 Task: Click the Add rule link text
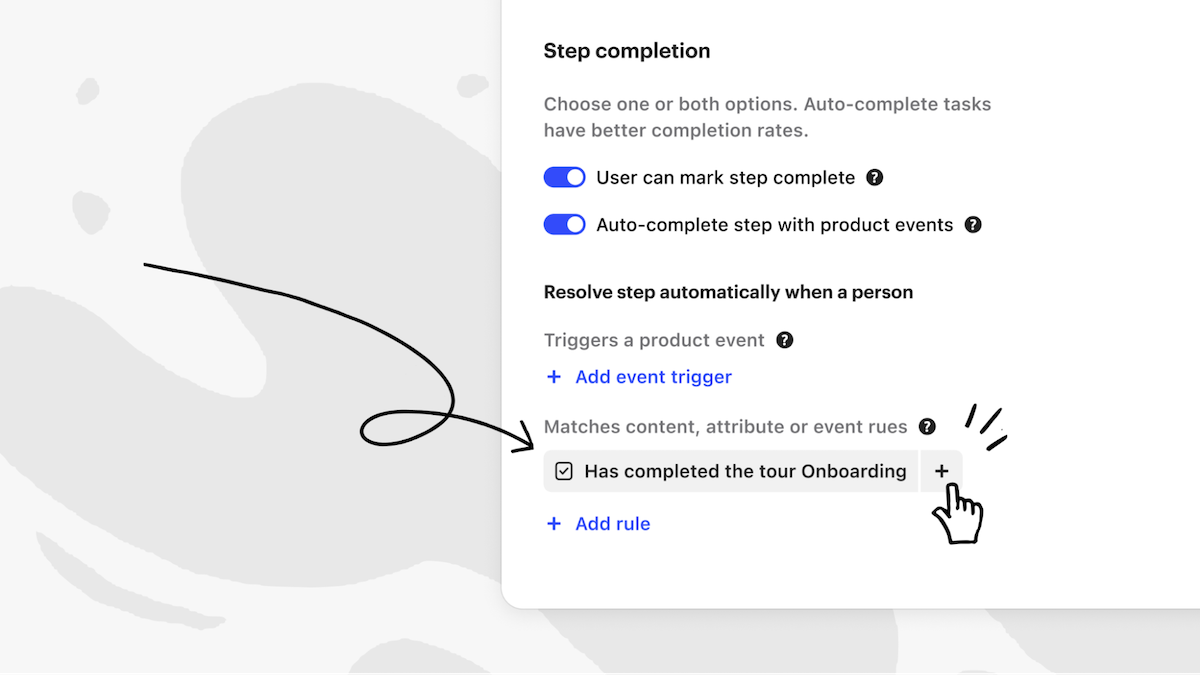612,524
